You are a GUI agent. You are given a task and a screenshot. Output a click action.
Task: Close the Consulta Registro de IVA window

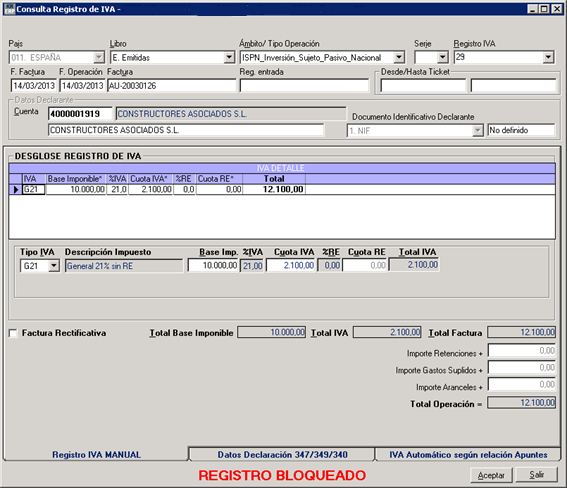[557, 9]
